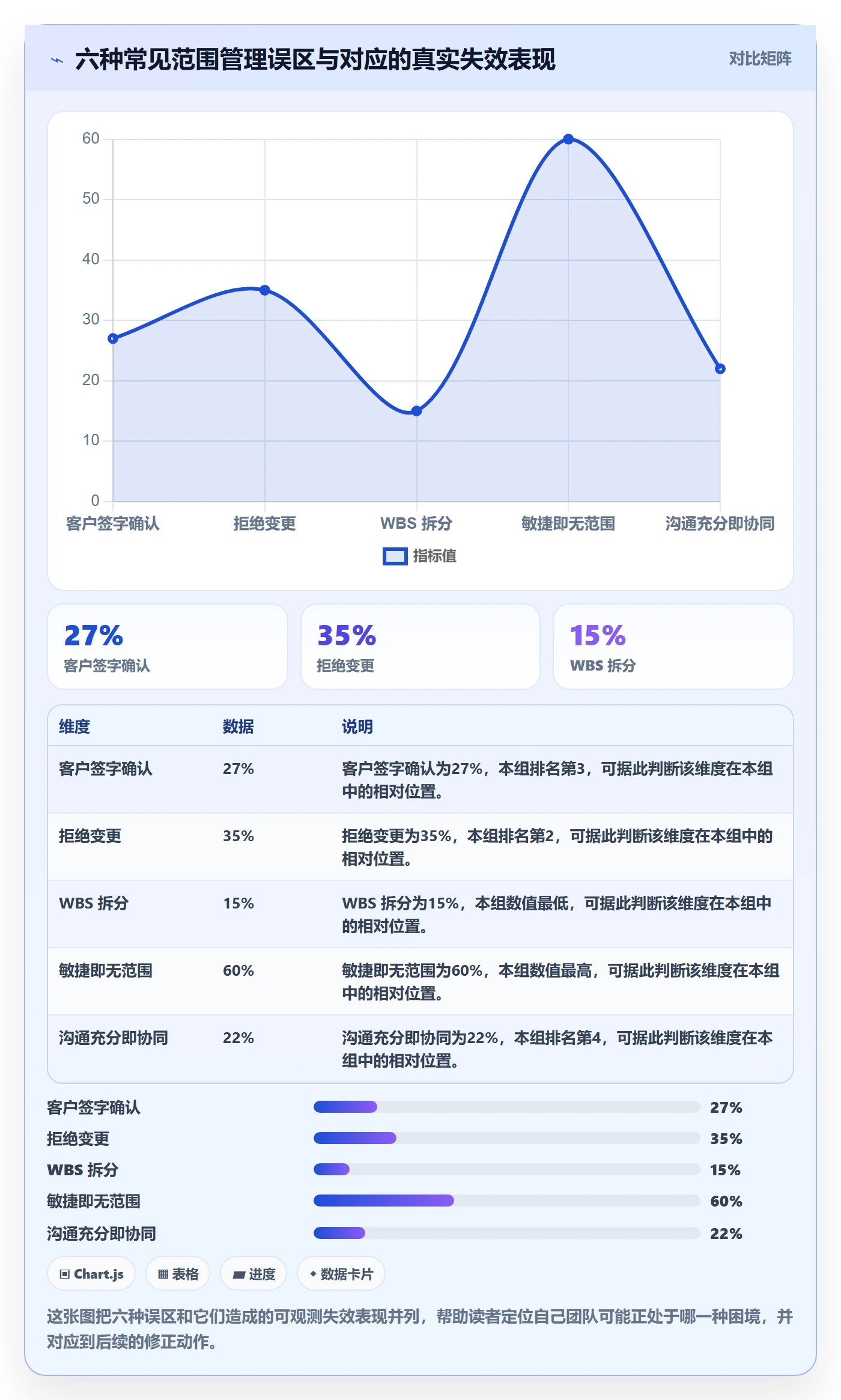Select the Chart.js tag chip
The height and width of the screenshot is (1400, 841).
click(x=91, y=1274)
